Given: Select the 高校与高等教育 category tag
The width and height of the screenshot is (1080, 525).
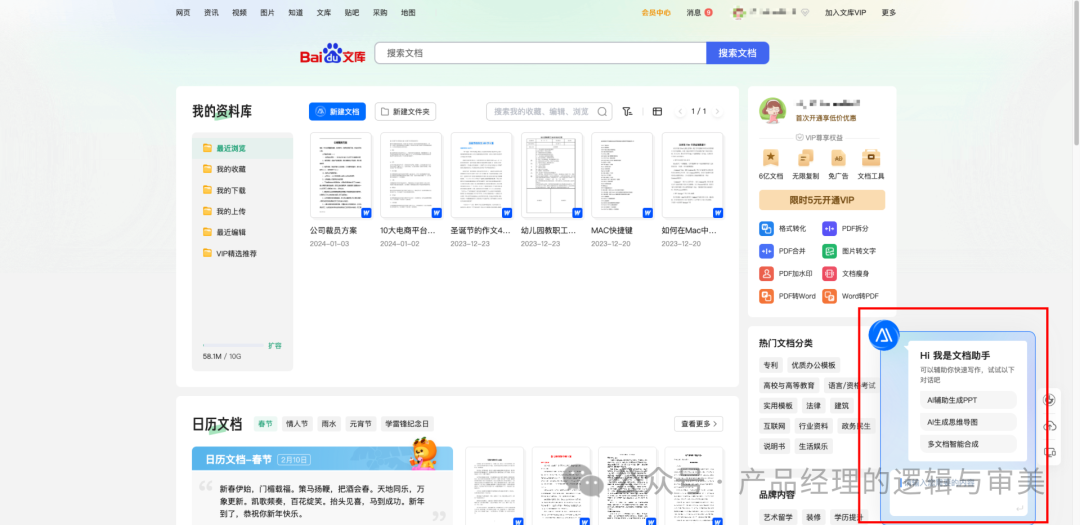Looking at the screenshot, I should point(789,385).
